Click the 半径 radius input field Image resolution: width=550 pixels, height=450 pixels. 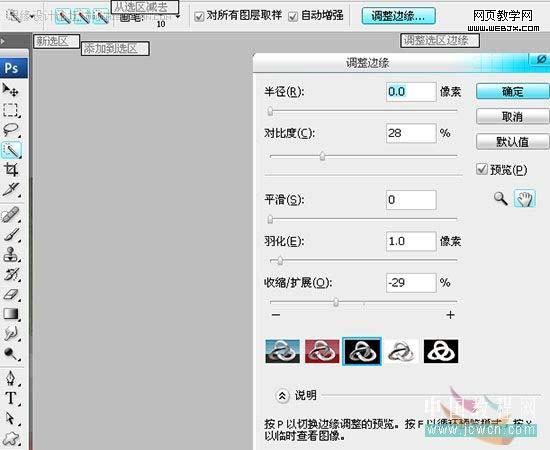point(411,92)
